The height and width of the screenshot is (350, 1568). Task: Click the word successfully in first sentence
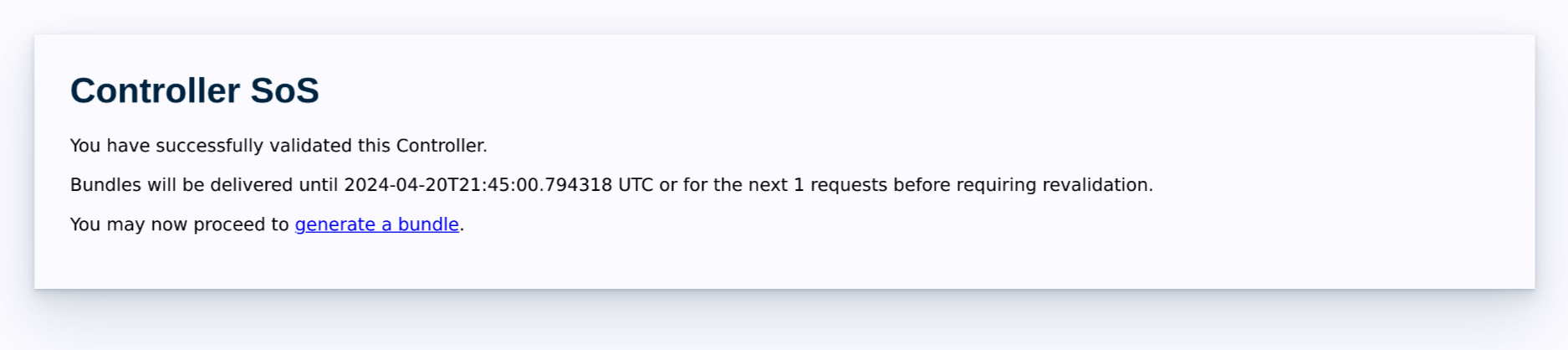(210, 146)
